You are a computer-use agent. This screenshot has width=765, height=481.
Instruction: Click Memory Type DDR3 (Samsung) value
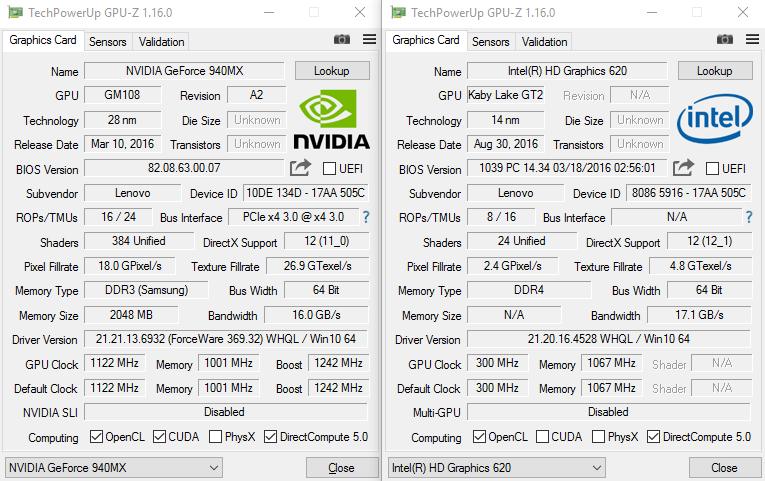tap(146, 290)
